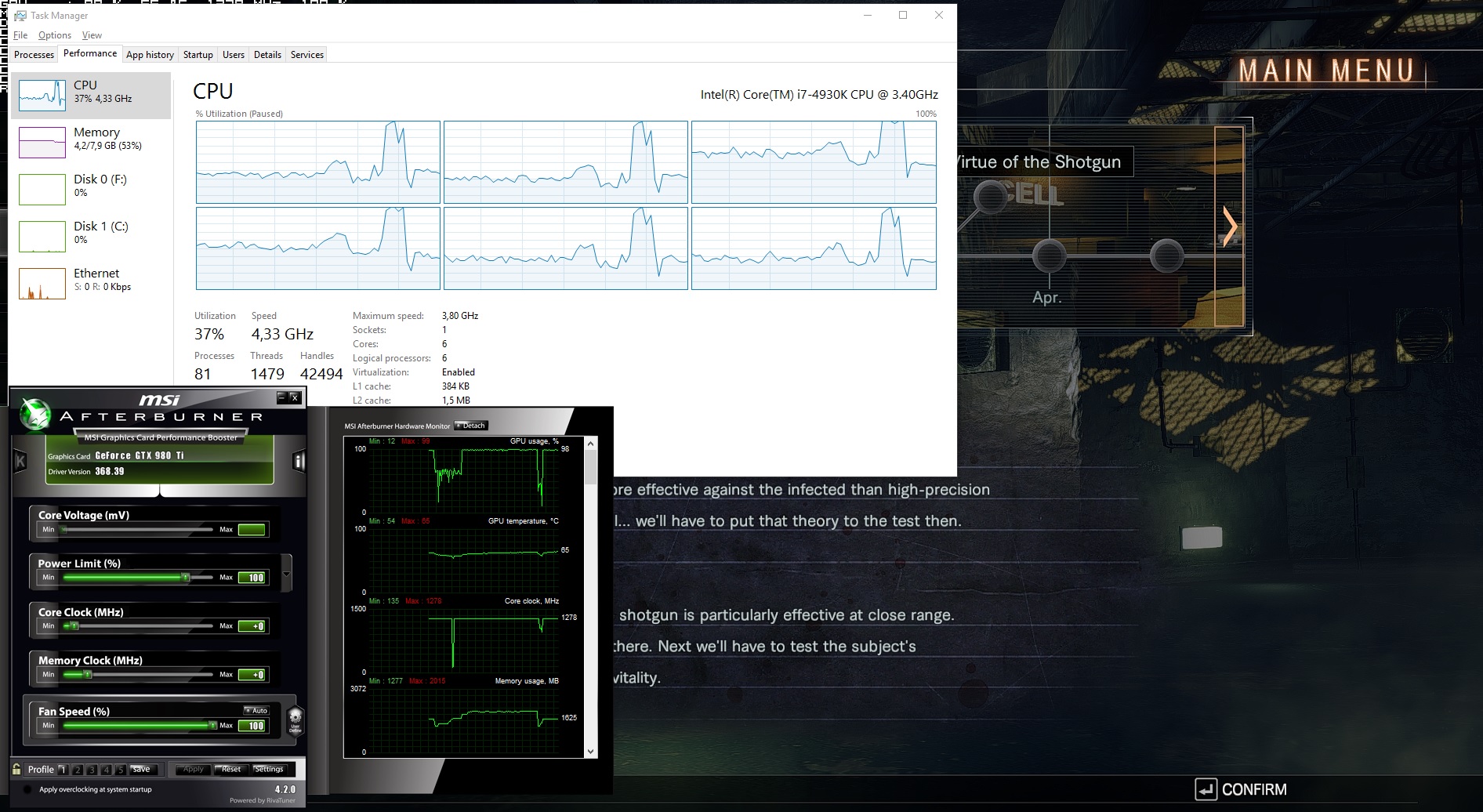1483x812 pixels.
Task: Select profile slot 1 in Afterburner
Action: coord(63,770)
